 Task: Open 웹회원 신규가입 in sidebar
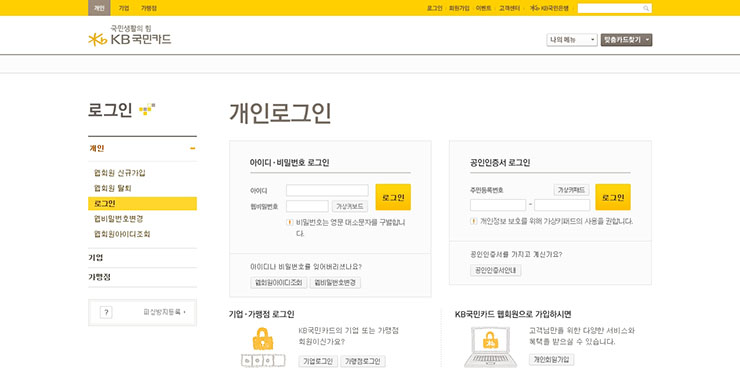click(120, 173)
